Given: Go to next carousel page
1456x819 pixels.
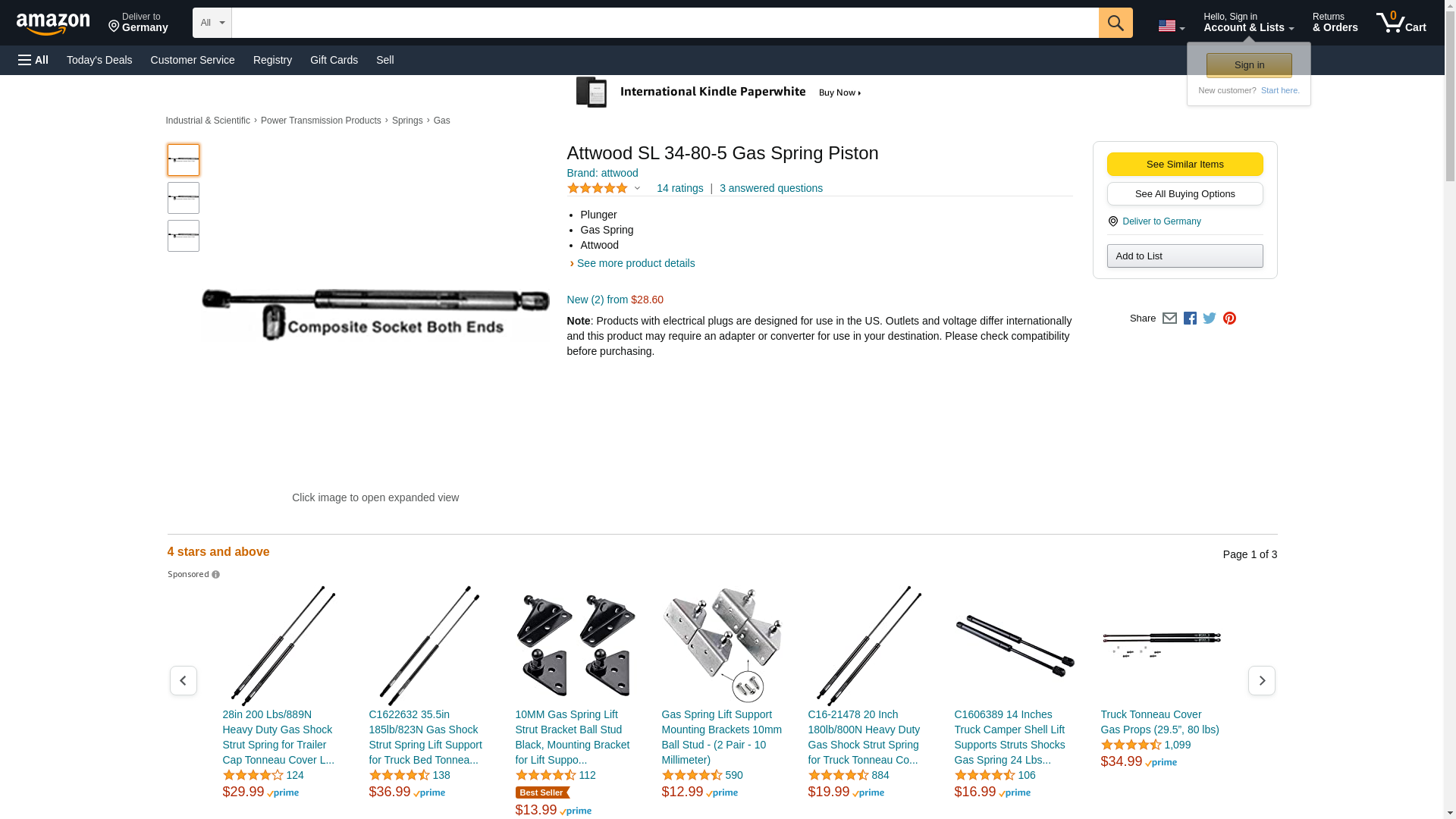Looking at the screenshot, I should point(1261,681).
